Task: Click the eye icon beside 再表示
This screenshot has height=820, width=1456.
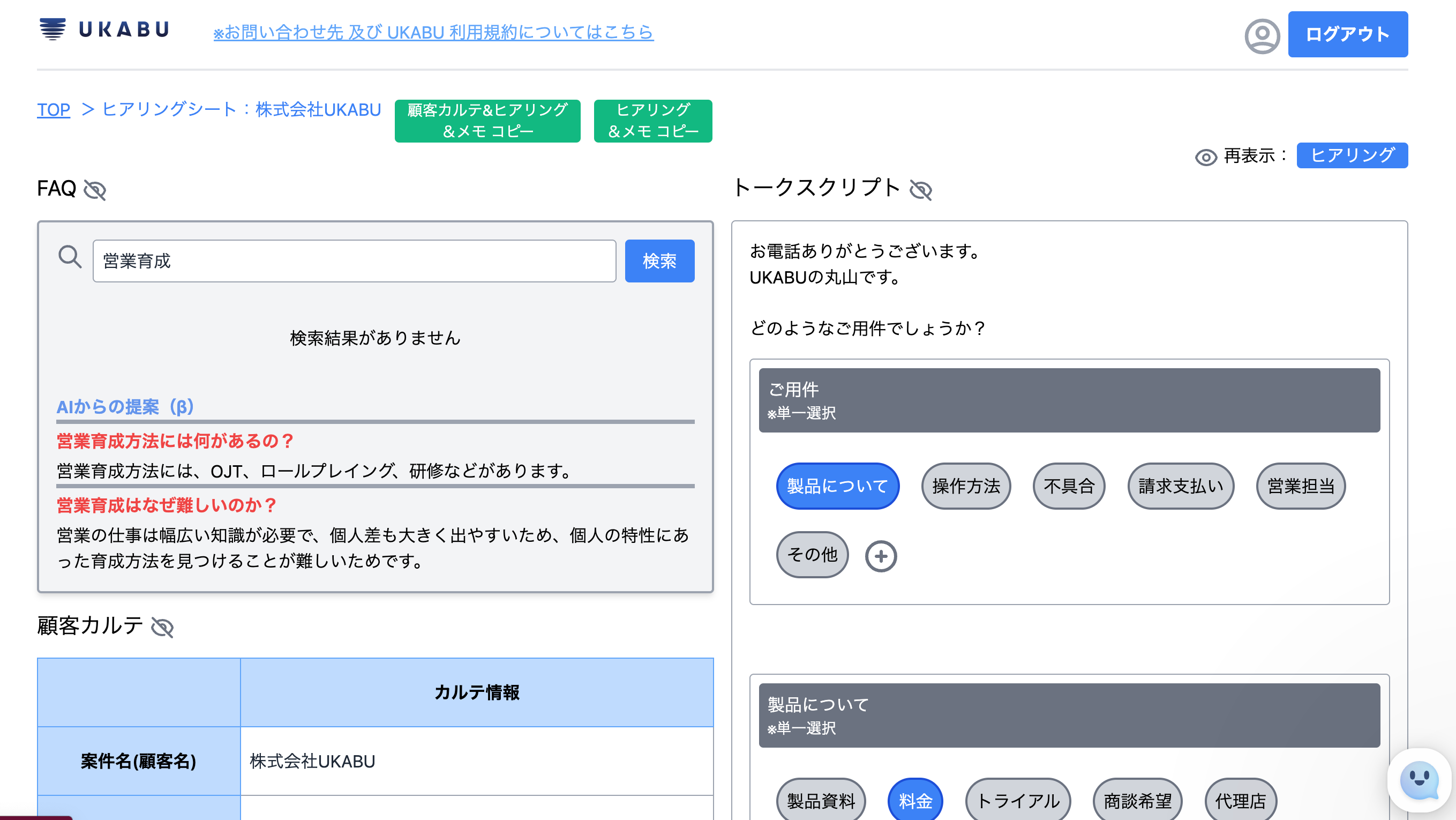Action: (1206, 156)
